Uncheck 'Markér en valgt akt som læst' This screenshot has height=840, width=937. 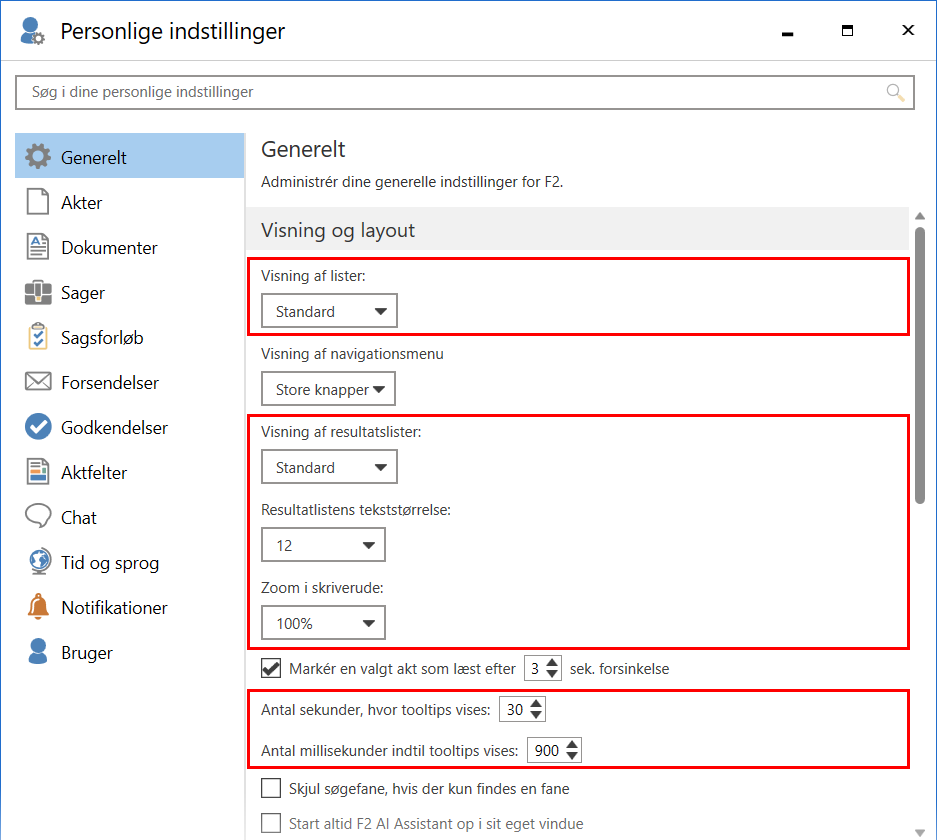(271, 668)
